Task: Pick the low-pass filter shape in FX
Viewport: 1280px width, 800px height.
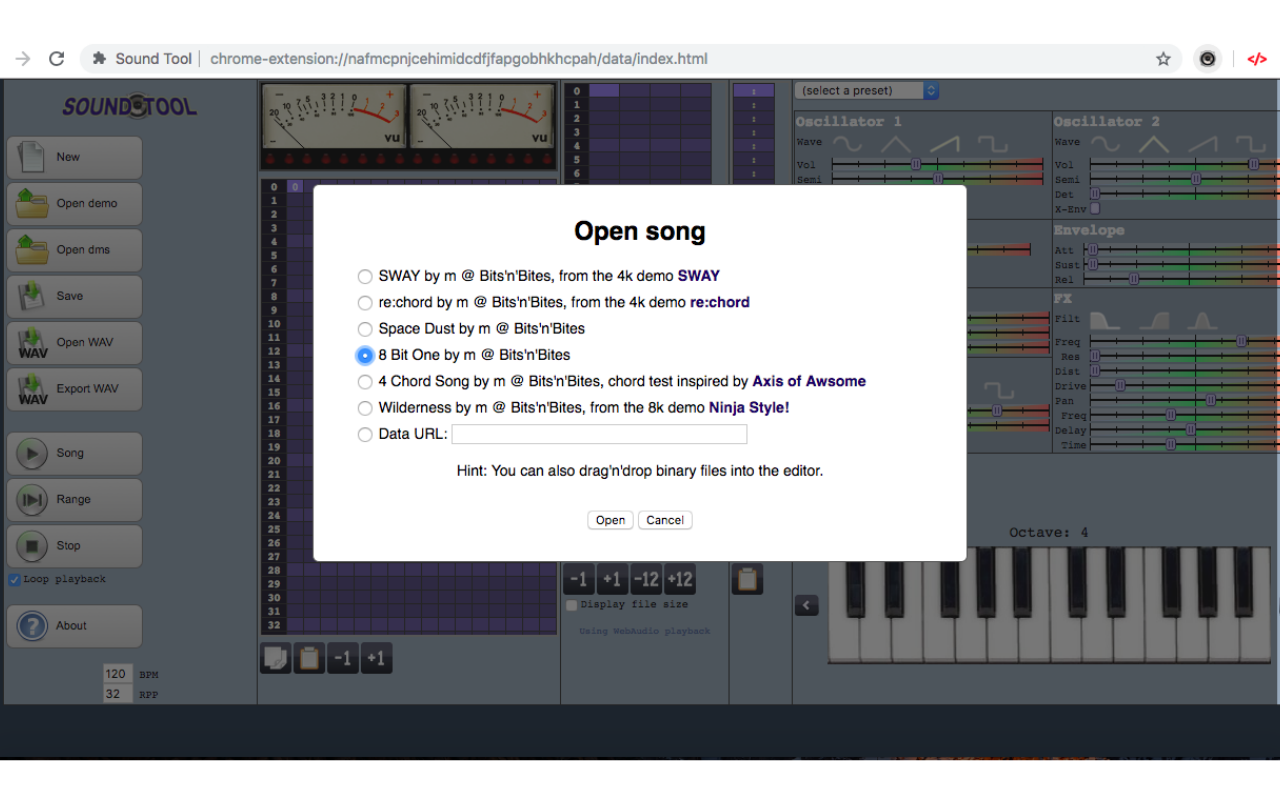Action: coord(1105,320)
